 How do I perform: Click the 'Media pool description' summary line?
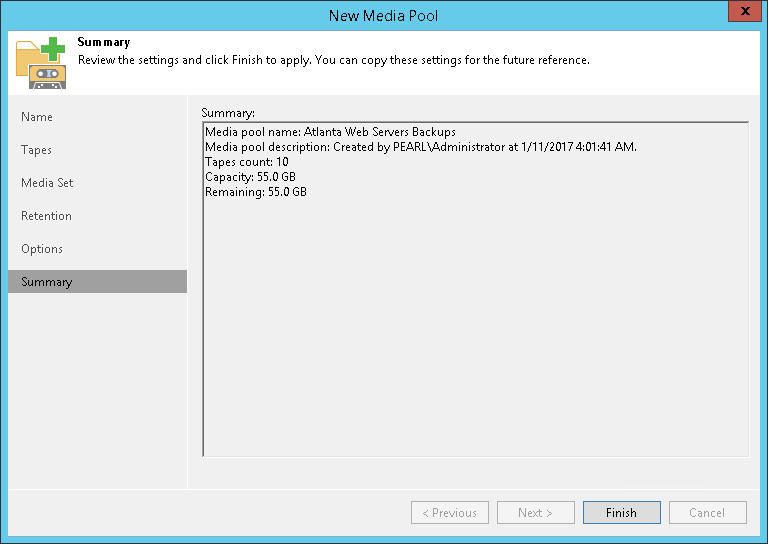coord(421,147)
